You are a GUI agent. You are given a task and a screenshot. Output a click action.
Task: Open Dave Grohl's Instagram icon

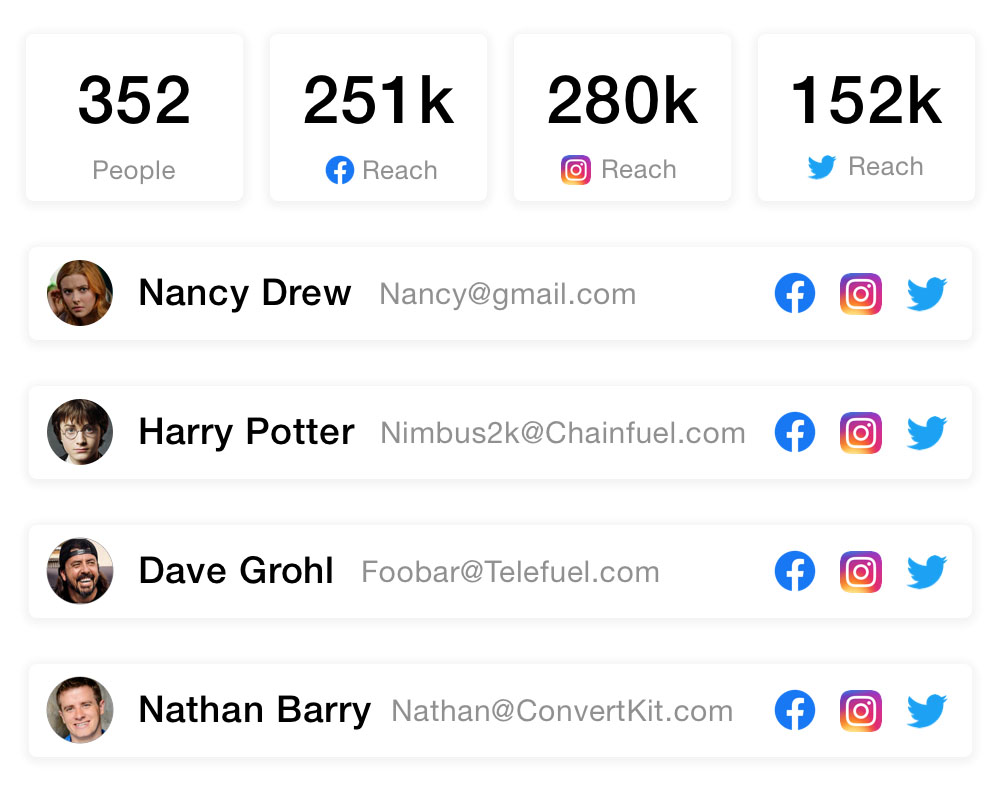(860, 572)
